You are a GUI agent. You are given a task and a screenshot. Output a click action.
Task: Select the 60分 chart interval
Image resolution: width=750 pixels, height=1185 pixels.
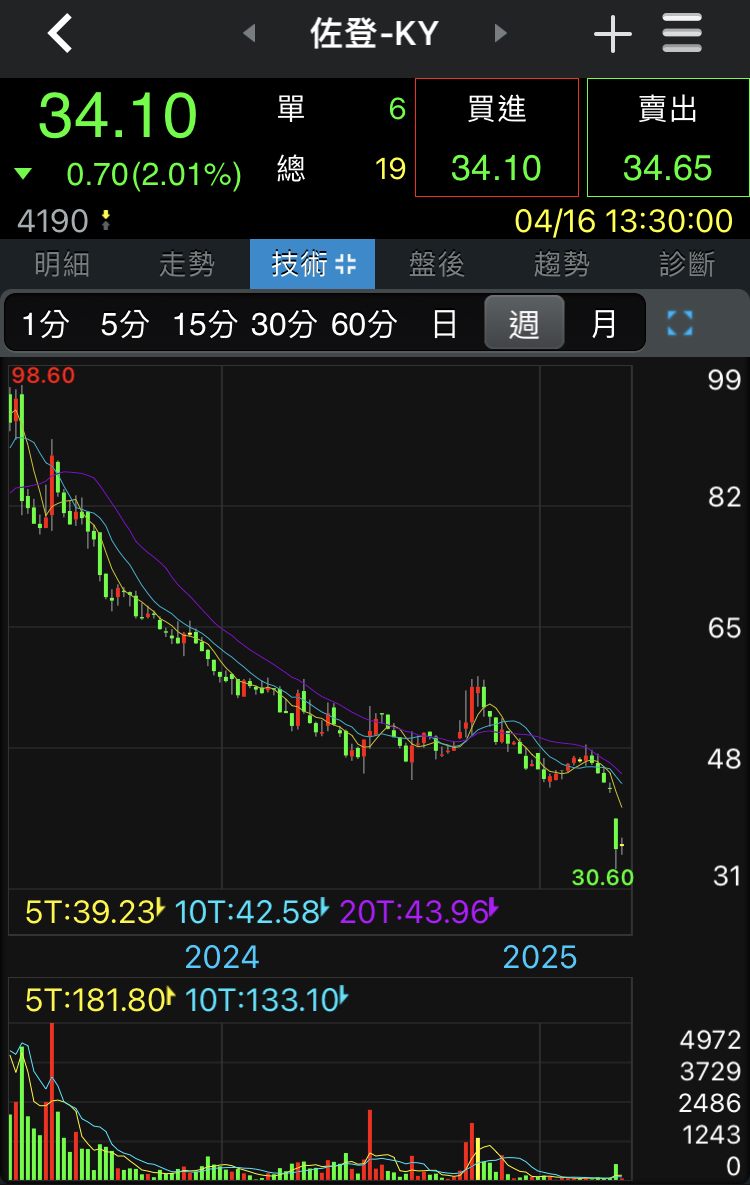[x=364, y=324]
